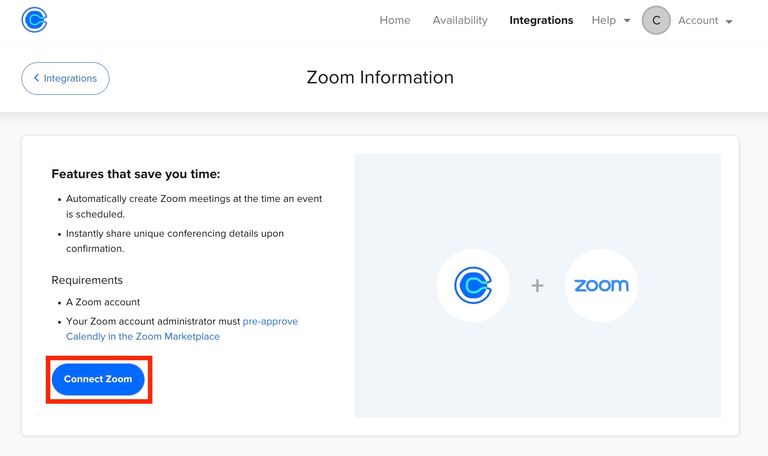Click the 'Automatically create Zoom meetings' bullet
Viewport: 768px width, 456px height.
194,206
